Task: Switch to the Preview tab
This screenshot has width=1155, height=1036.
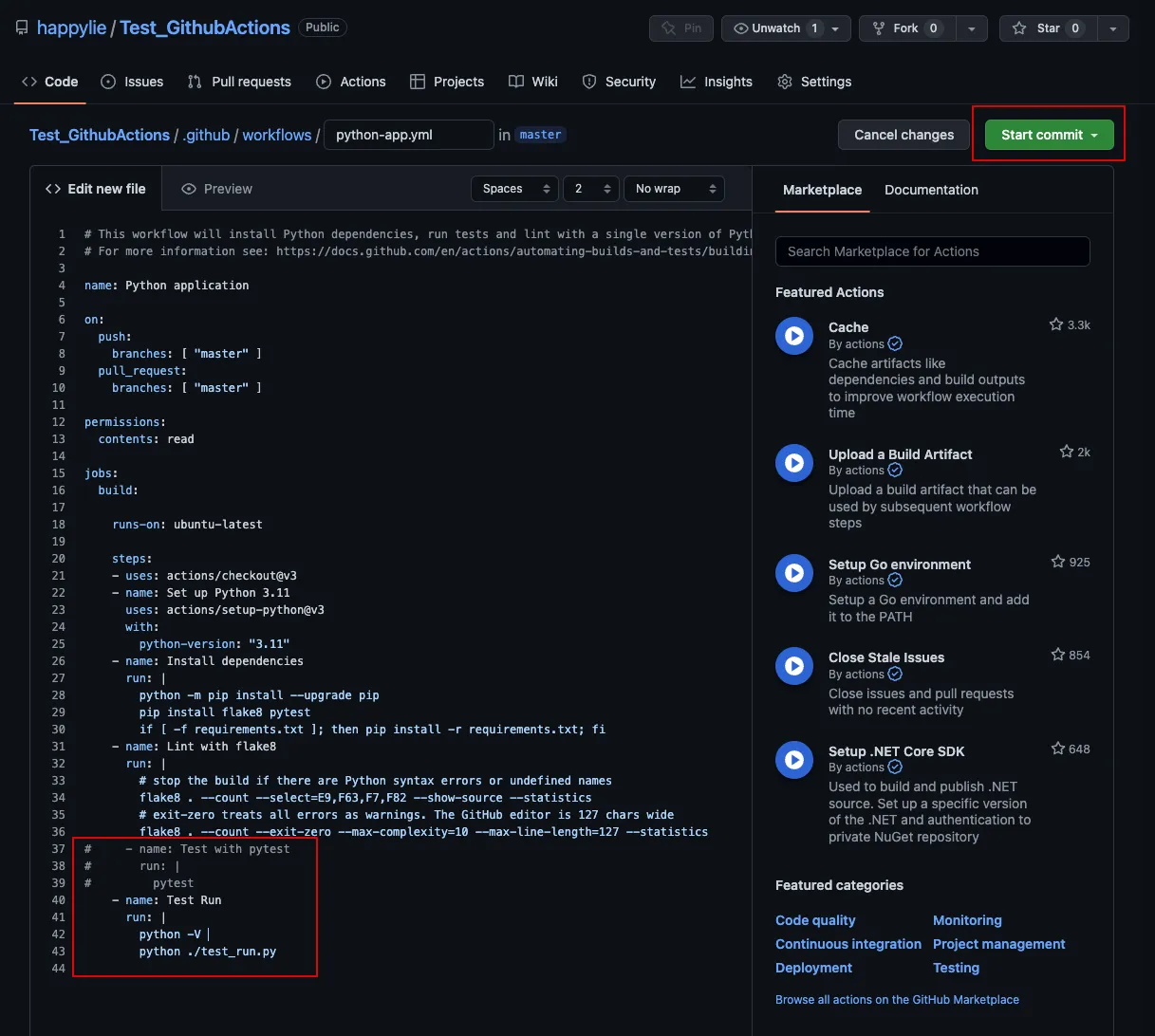Action: click(x=217, y=189)
